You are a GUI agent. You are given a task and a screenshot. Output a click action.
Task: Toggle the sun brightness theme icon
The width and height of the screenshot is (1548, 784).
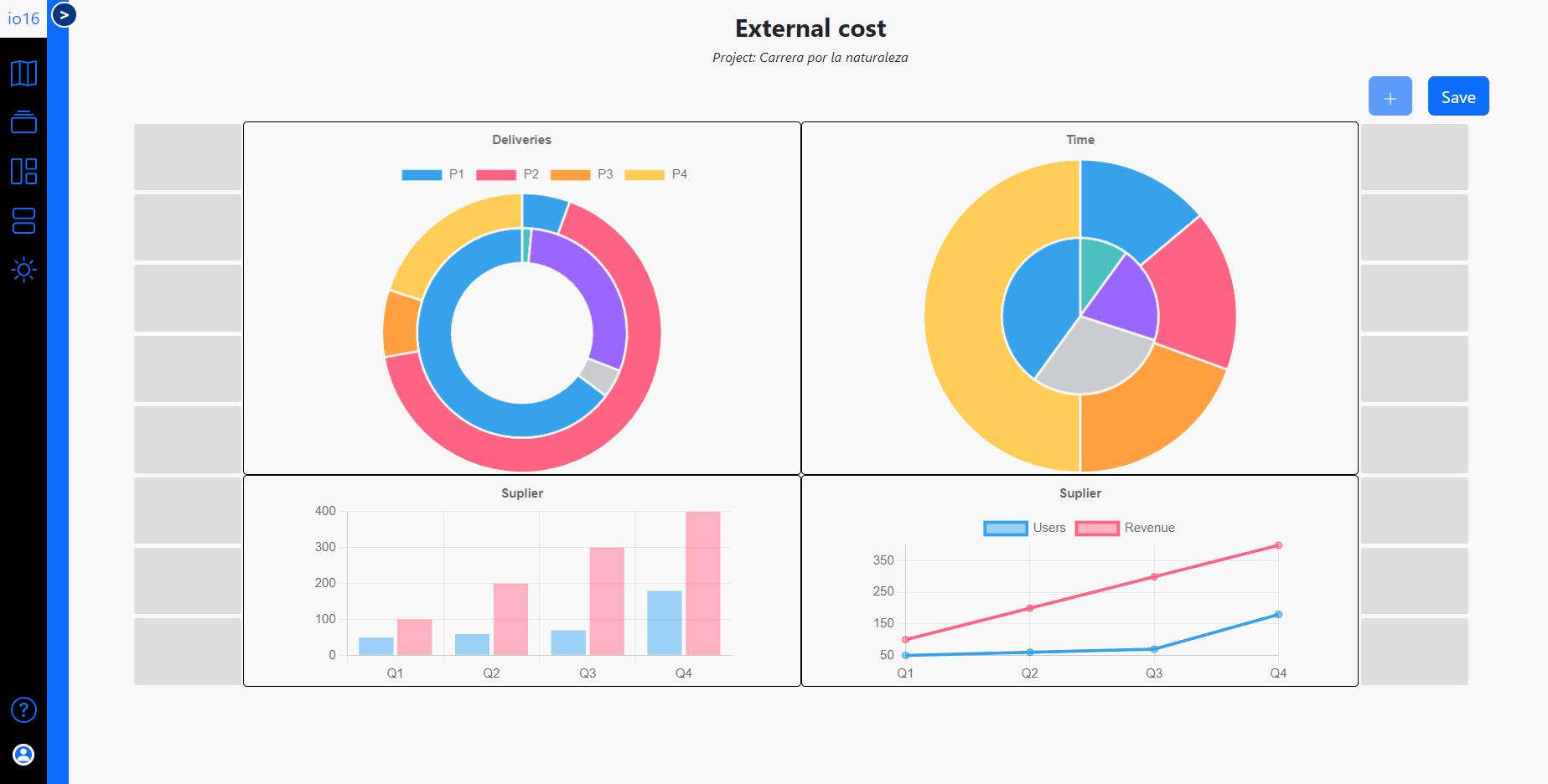point(23,270)
